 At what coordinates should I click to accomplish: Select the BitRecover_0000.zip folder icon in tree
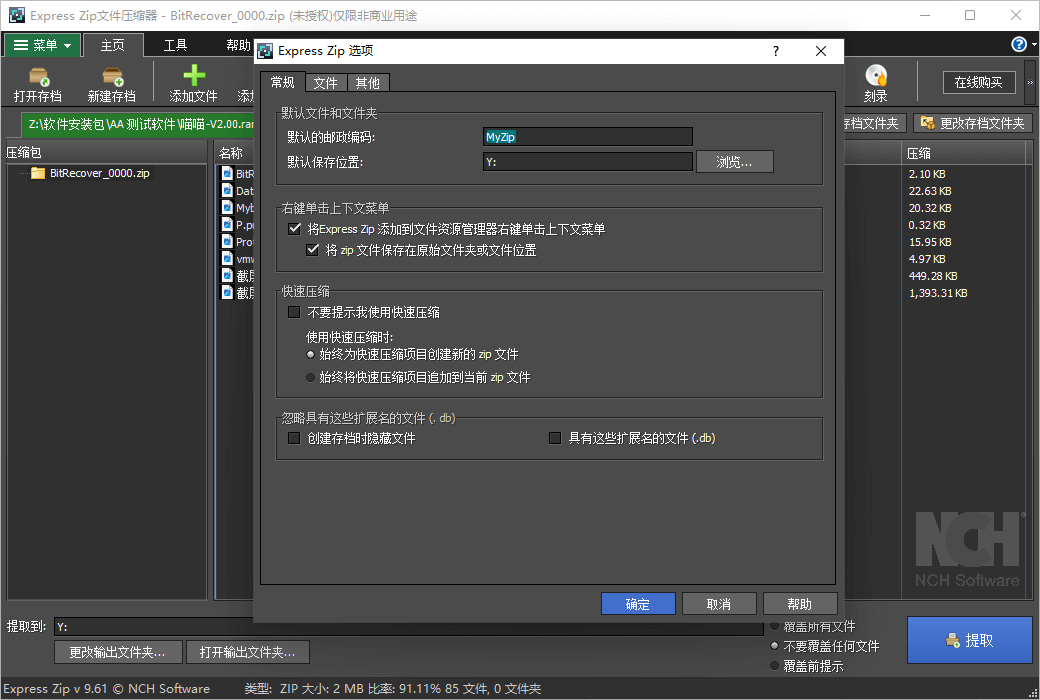38,173
